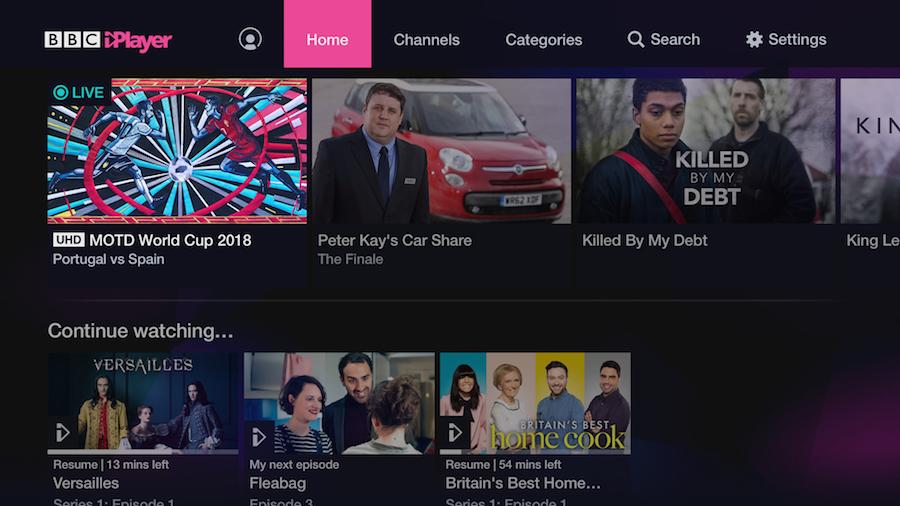This screenshot has width=900, height=506.
Task: Open the Killed By My Debt thumbnail
Action: 705,151
